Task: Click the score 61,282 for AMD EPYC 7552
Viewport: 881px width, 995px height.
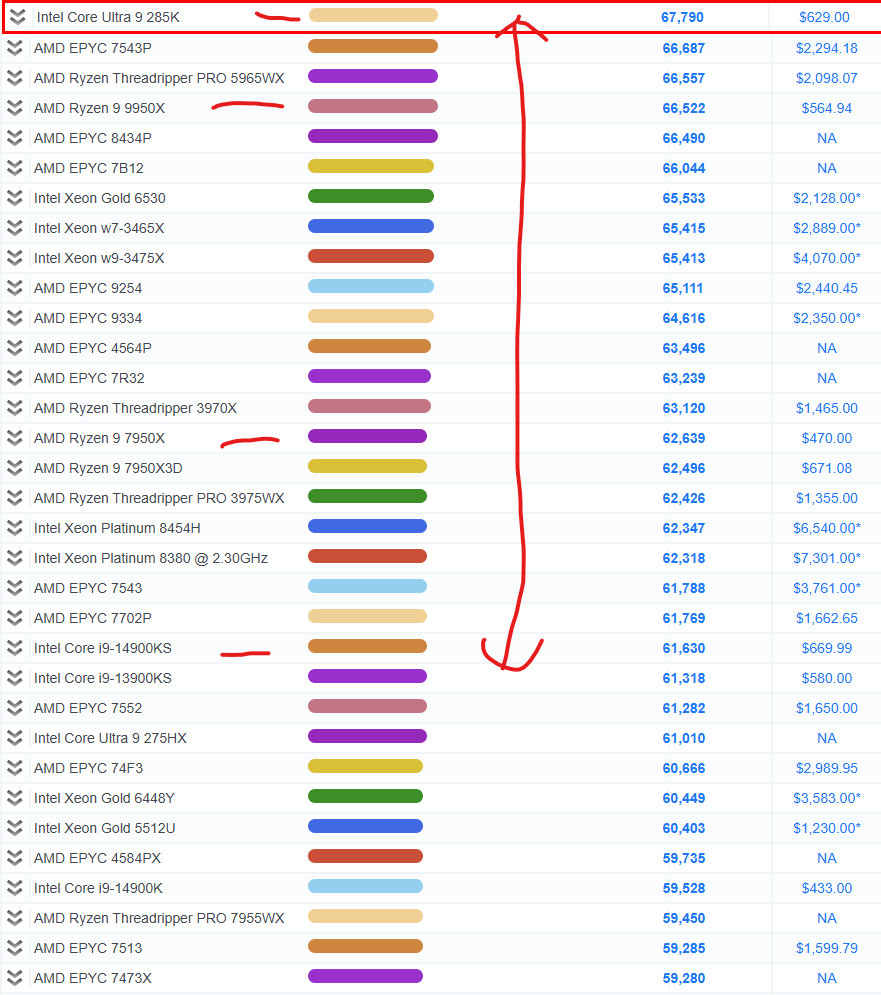Action: tap(684, 708)
